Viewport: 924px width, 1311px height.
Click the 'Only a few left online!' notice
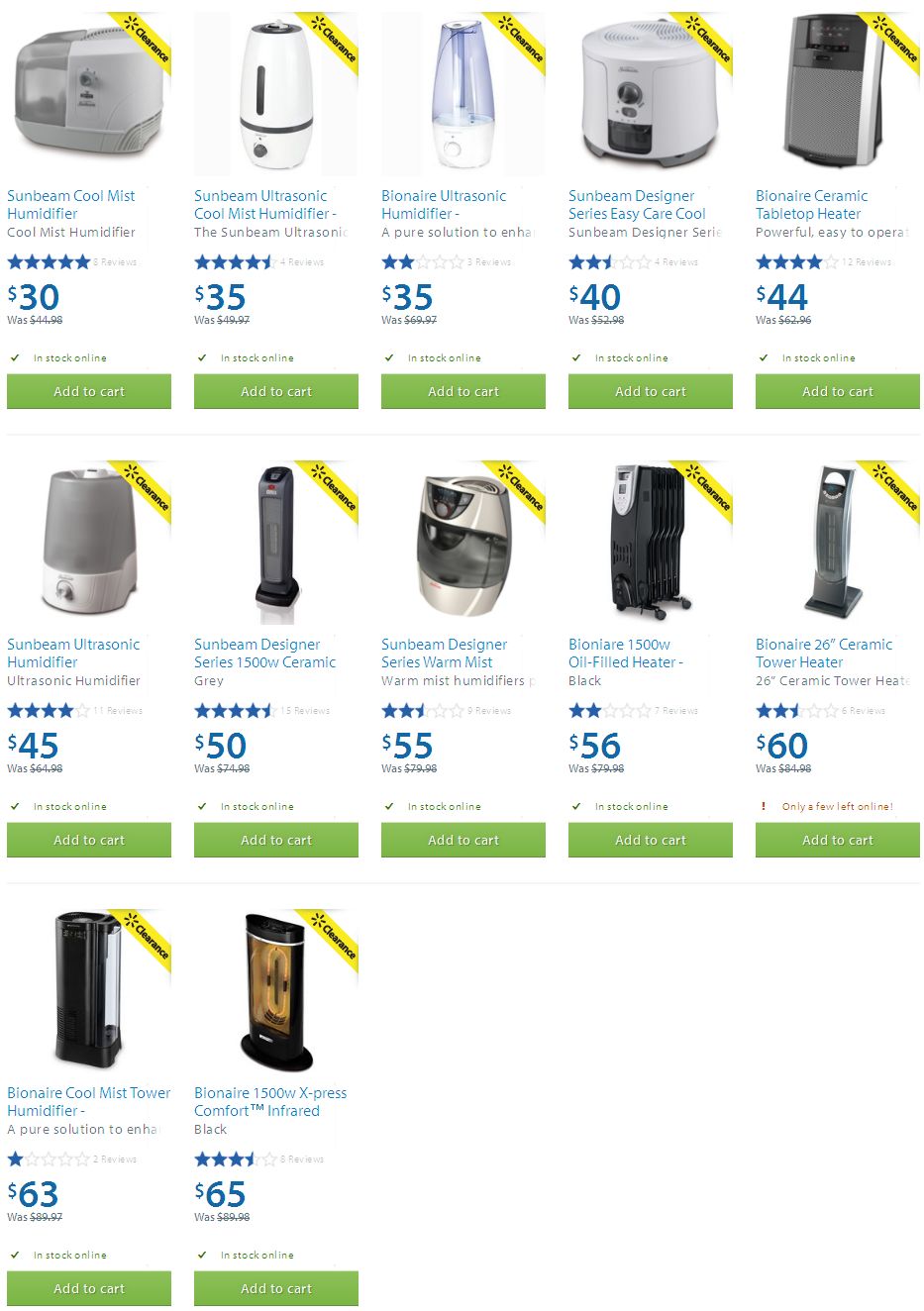pyautogui.click(x=837, y=806)
